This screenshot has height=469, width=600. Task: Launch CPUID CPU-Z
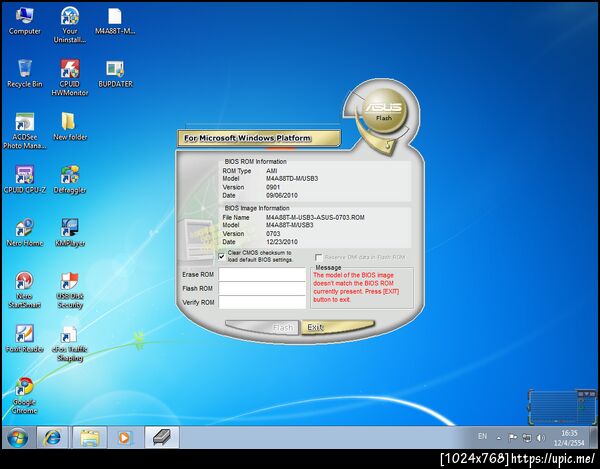coord(24,179)
